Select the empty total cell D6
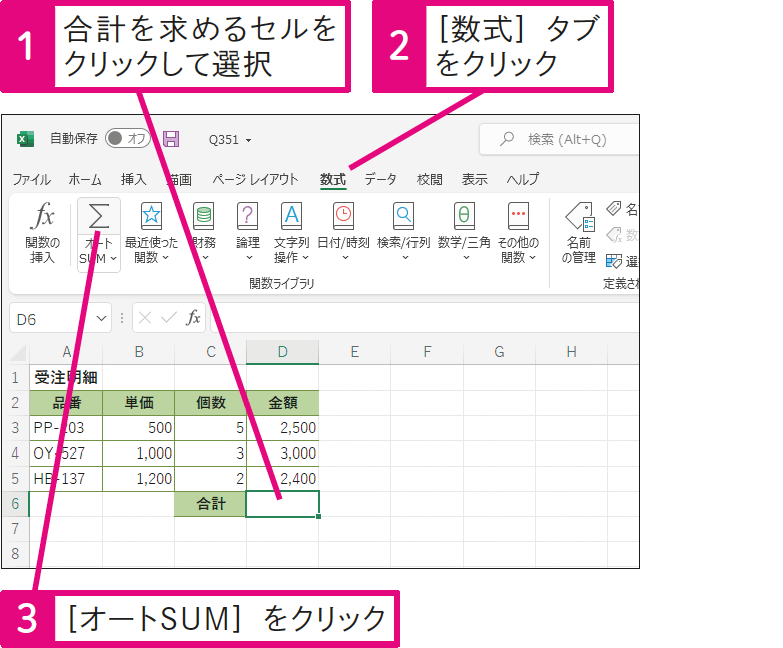This screenshot has width=783, height=648. (x=283, y=504)
